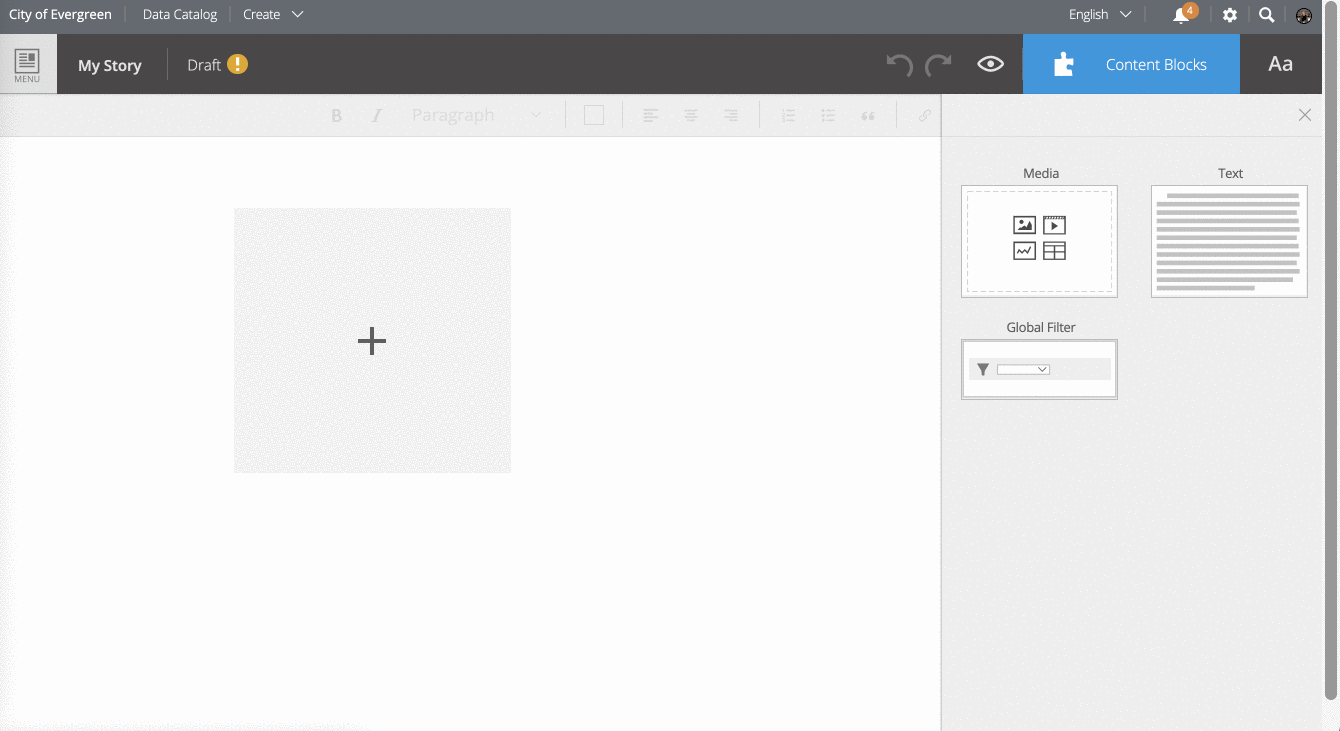1340x731 pixels.
Task: Select the Media content block
Action: [1039, 241]
